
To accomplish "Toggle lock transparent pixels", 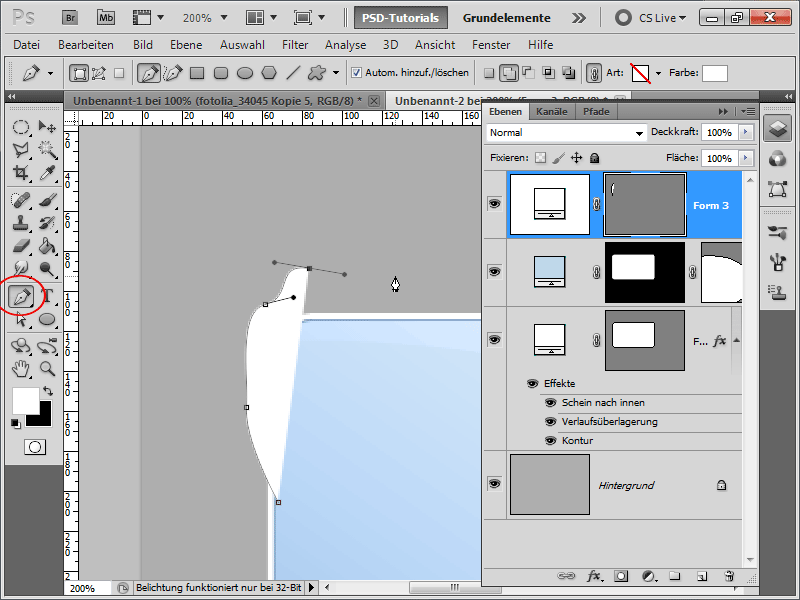I will coord(540,158).
